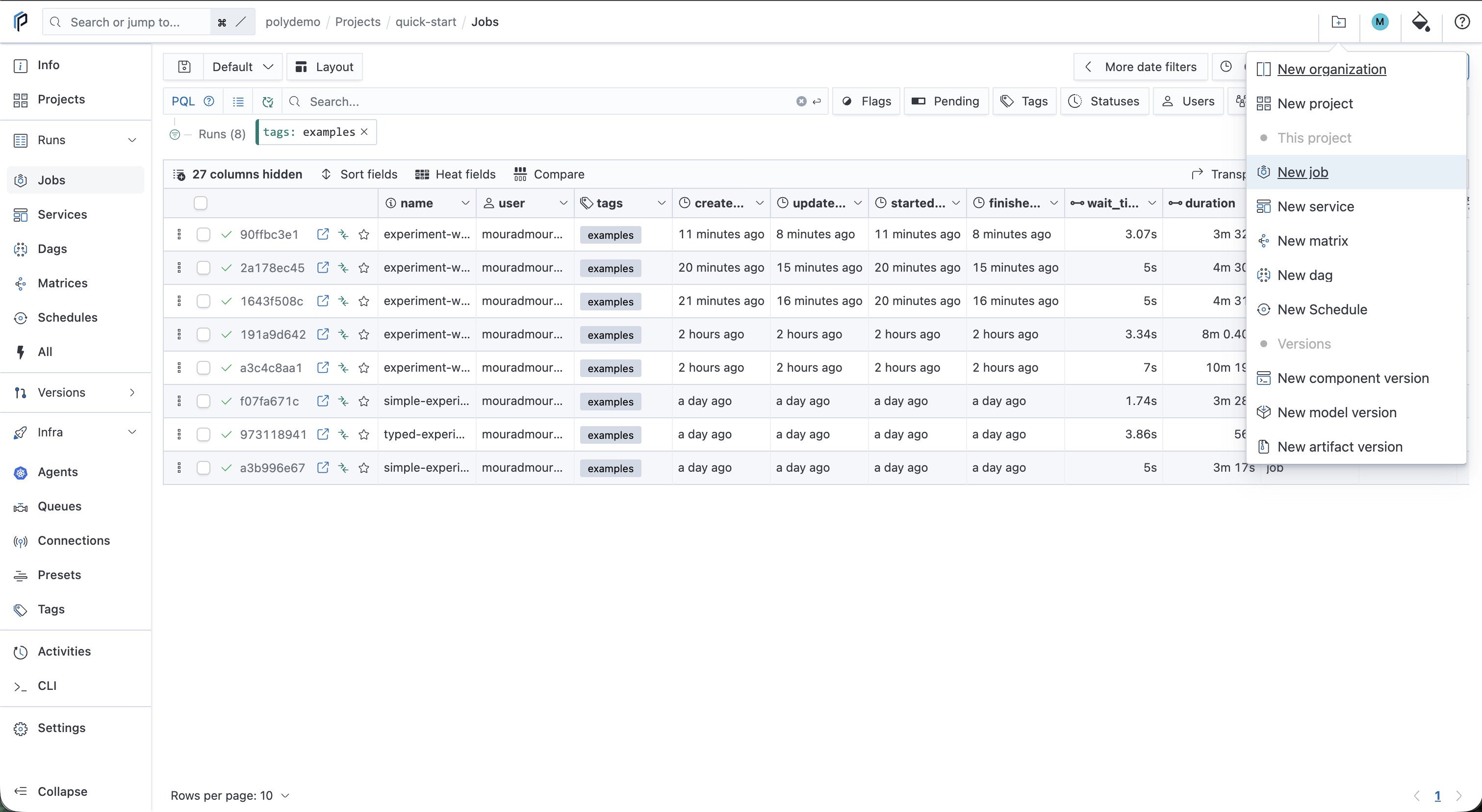Open the Default view dropdown

point(243,67)
